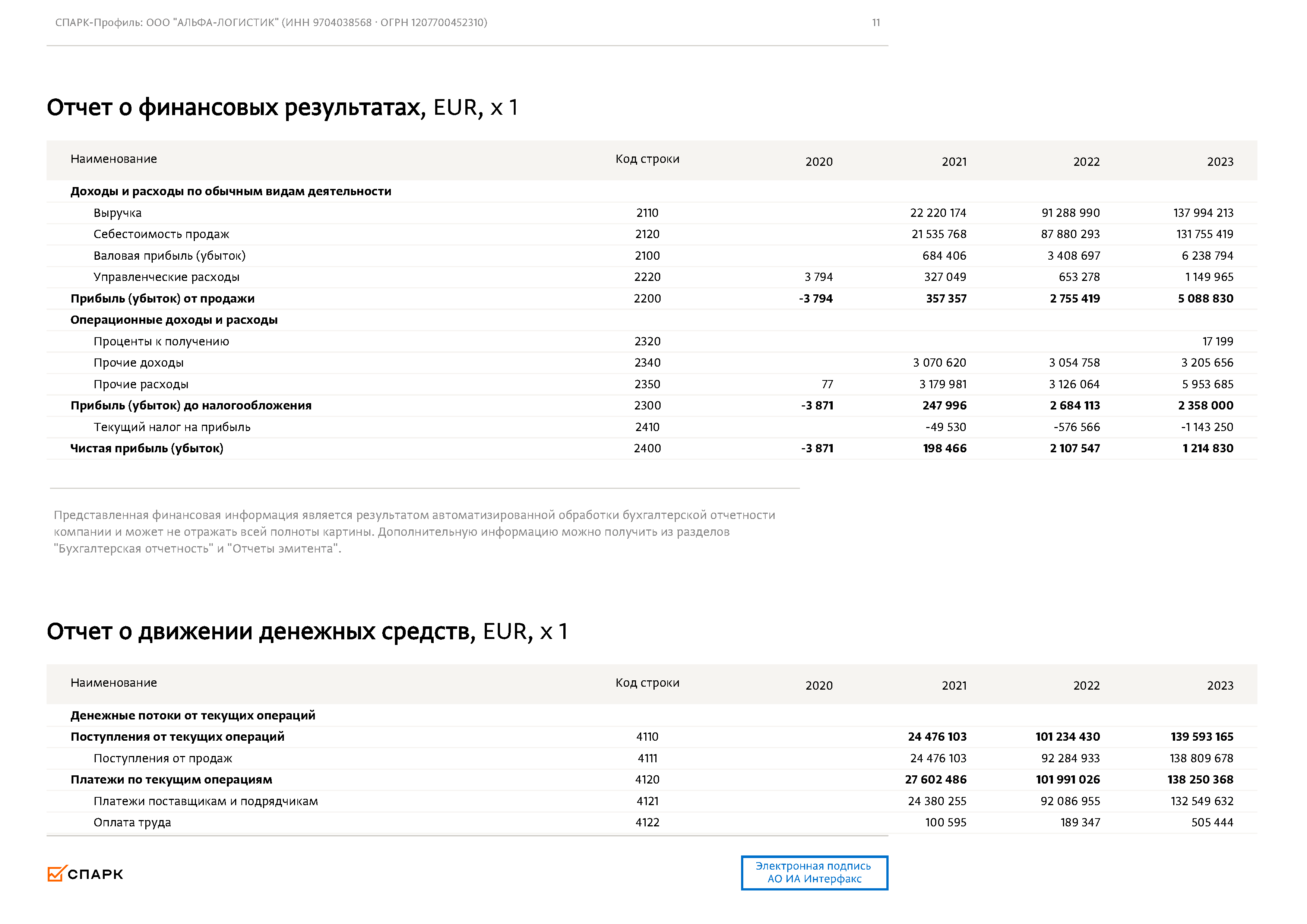Viewport: 1307px width, 924px height.
Task: Click the Электронная подпись АО ИА Интерфакс box
Action: tap(813, 872)
